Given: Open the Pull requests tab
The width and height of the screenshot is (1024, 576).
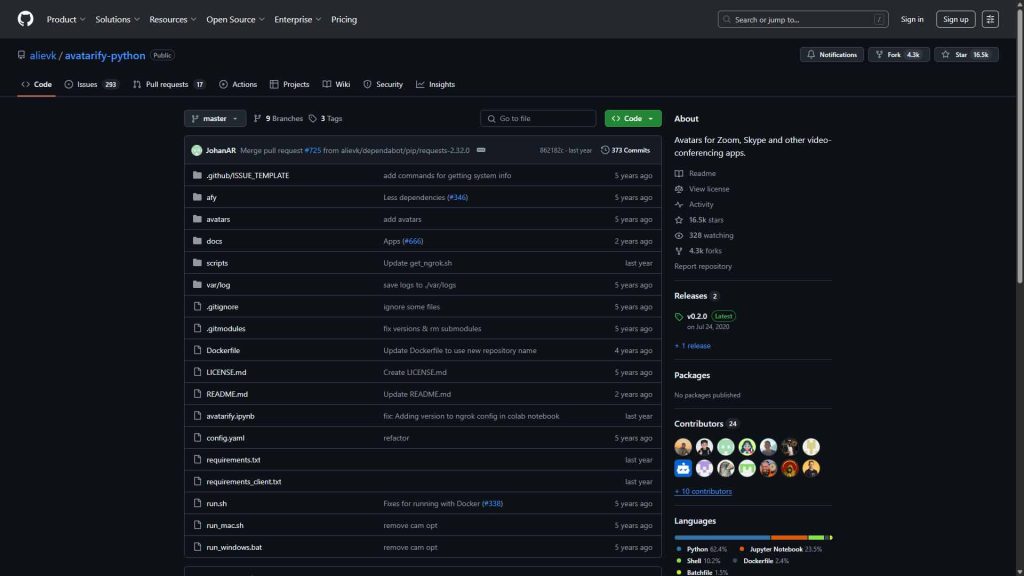Looking at the screenshot, I should point(169,84).
